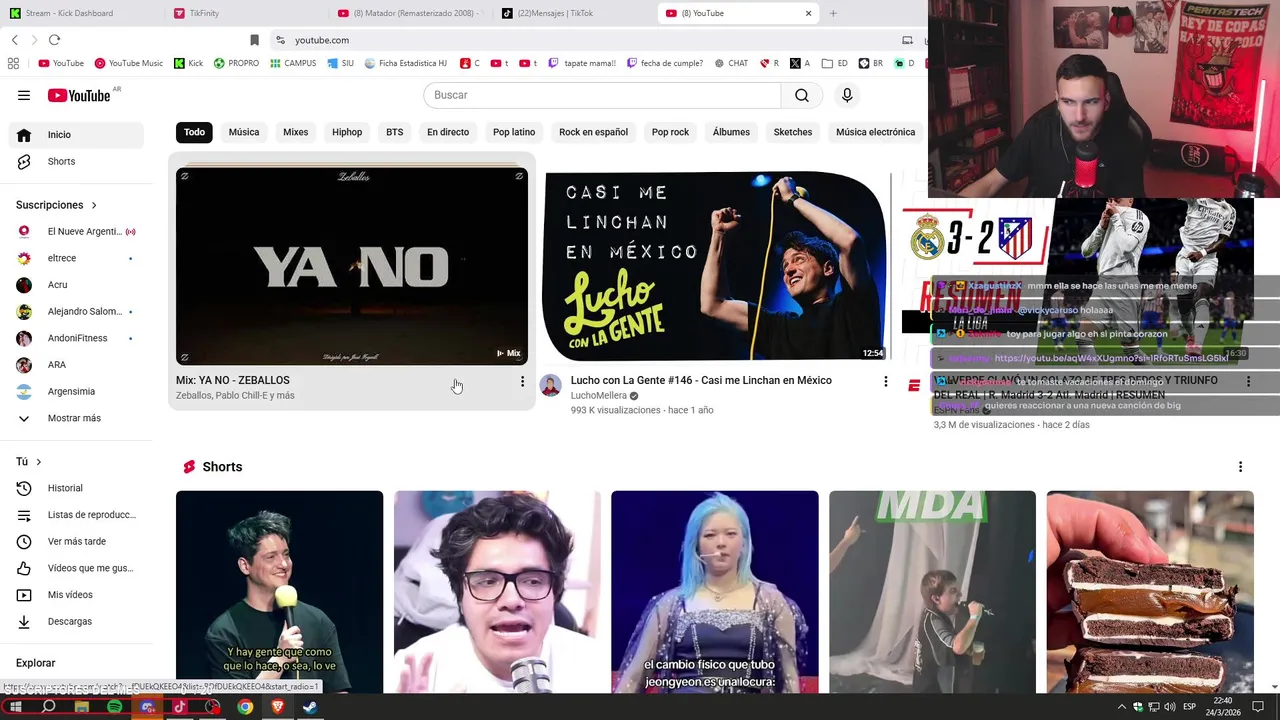Select the 'Pop latino' filter chip
The image size is (1280, 720).
point(514,132)
